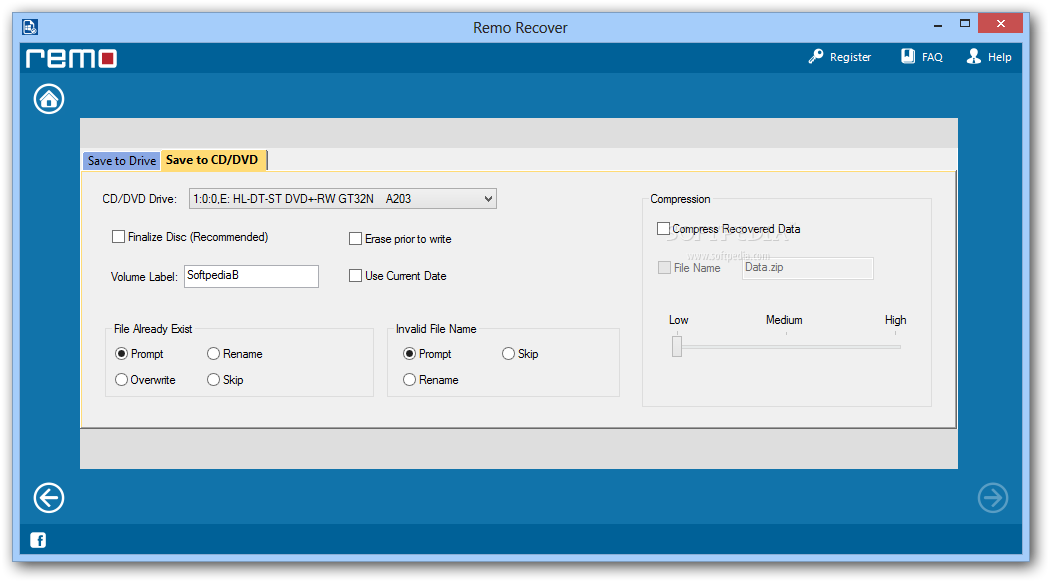Enable Use Current Date checkbox
The image size is (1050, 582).
356,275
